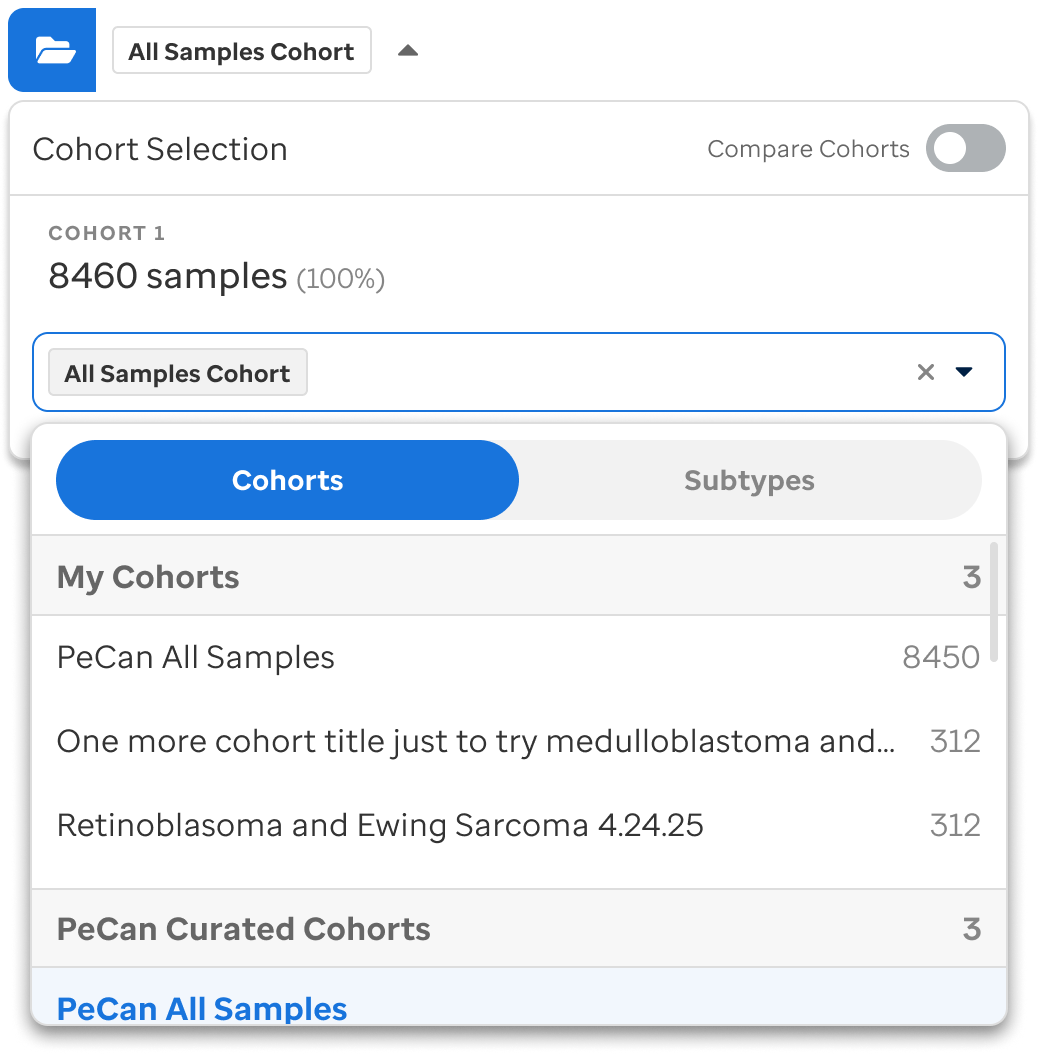Select the Cohorts tab
Viewport: 1038px width, 1054px height.
point(287,480)
